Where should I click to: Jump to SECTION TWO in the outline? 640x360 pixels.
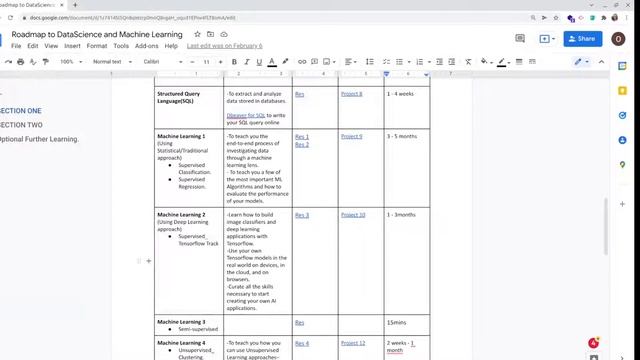[21, 125]
